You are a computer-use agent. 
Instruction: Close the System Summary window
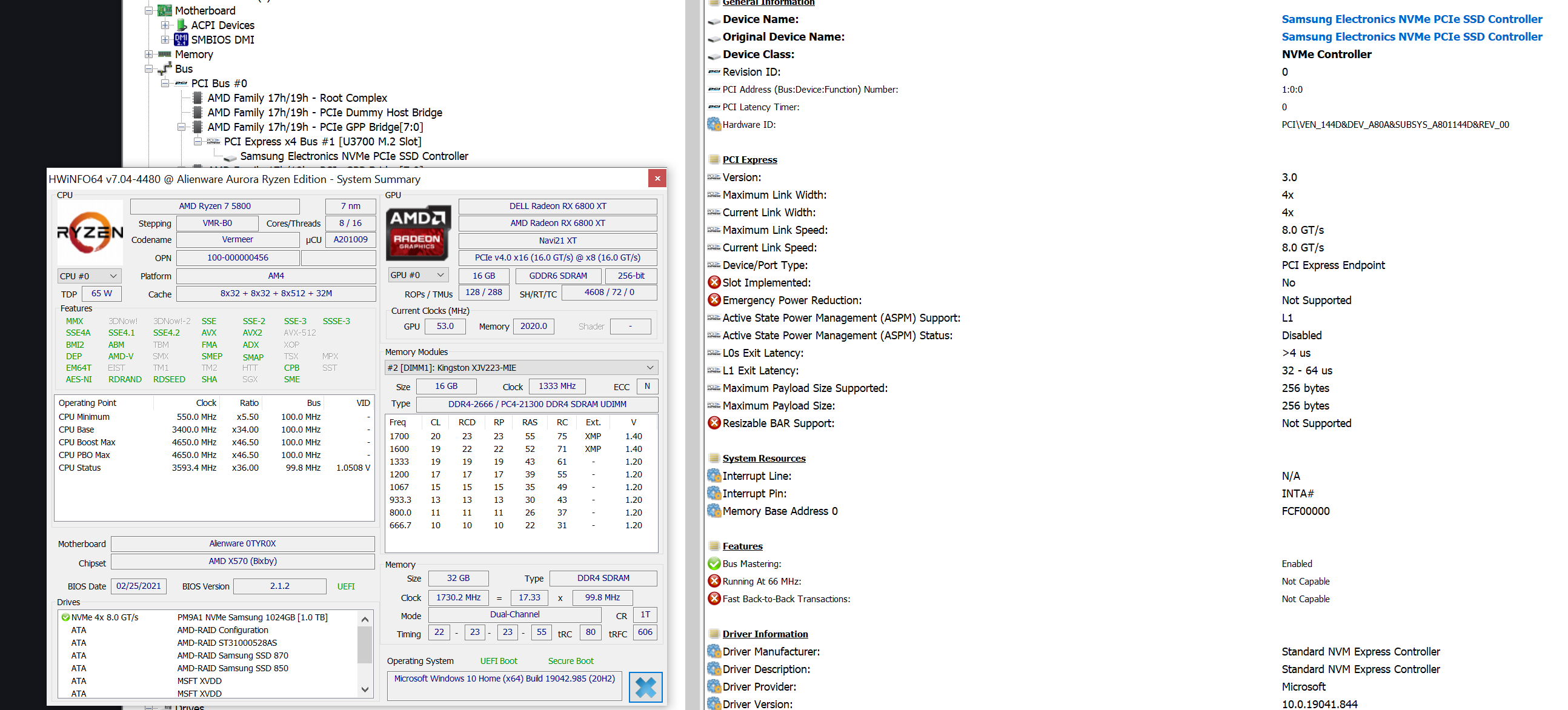click(x=657, y=178)
